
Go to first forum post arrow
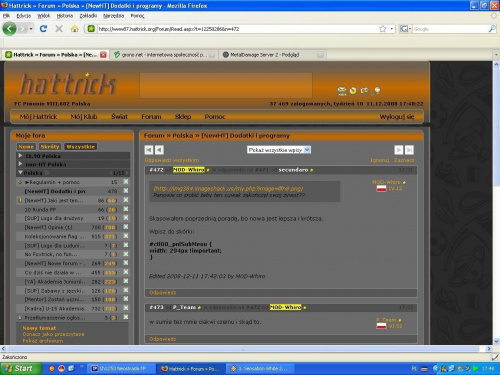(149, 150)
